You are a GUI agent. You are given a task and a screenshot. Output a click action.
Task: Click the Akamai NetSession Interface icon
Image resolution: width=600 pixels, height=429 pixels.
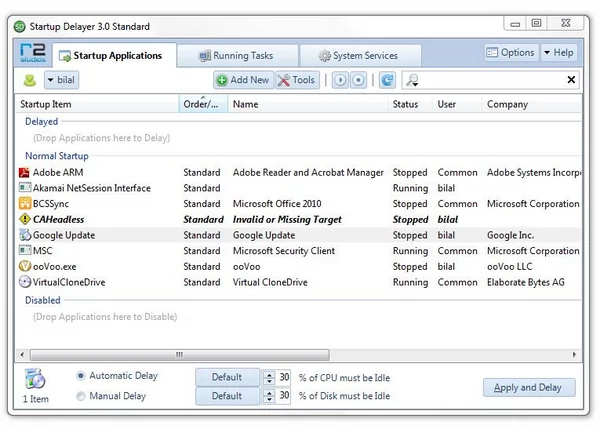[x=25, y=188]
